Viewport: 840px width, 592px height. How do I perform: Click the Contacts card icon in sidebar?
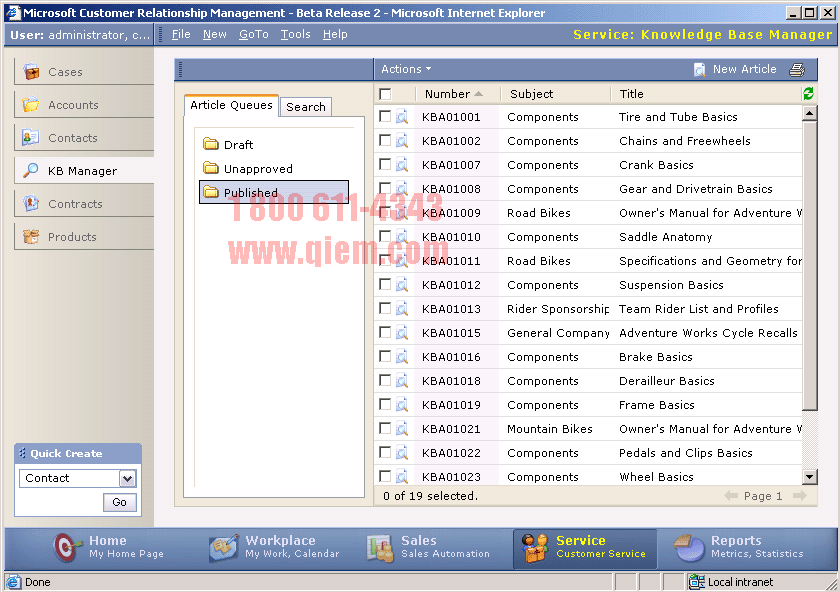(31, 138)
